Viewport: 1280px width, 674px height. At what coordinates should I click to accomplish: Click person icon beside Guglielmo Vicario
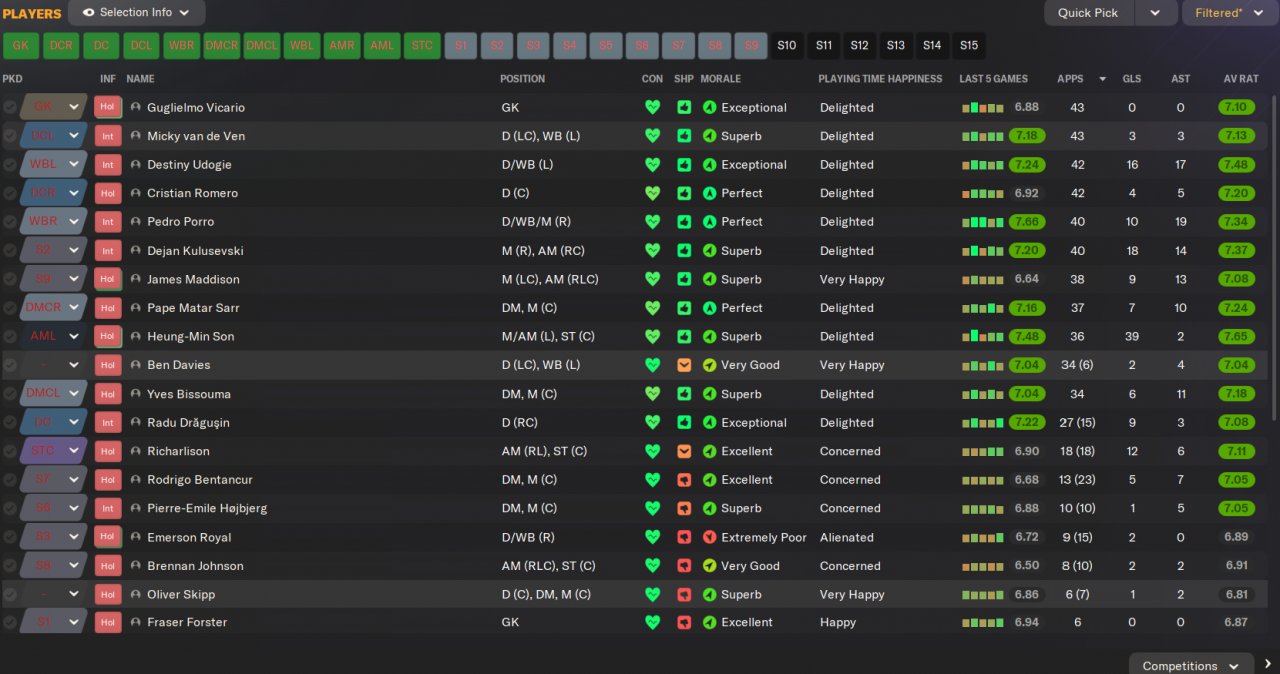coord(135,107)
